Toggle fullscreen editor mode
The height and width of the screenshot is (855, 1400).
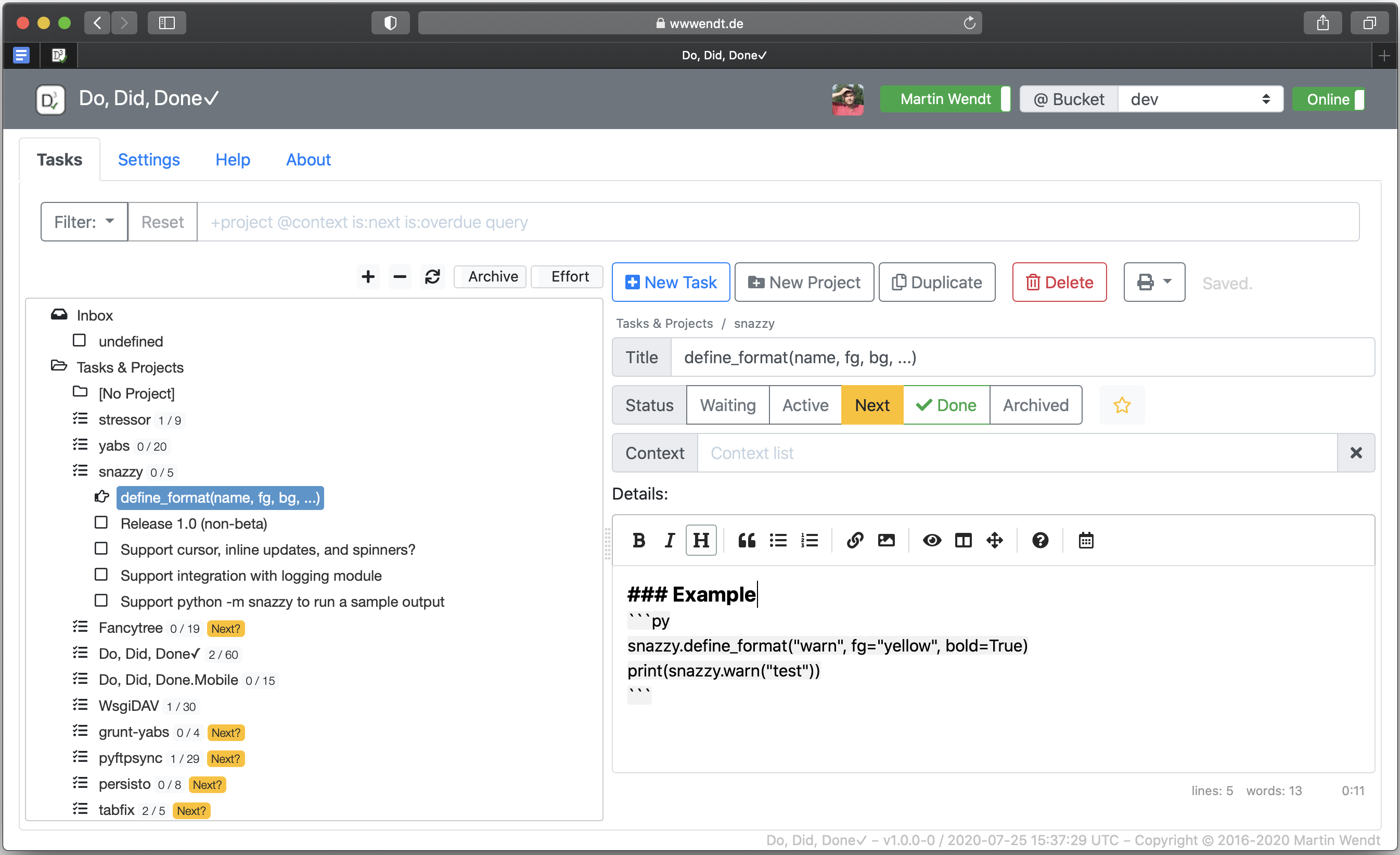(x=994, y=540)
